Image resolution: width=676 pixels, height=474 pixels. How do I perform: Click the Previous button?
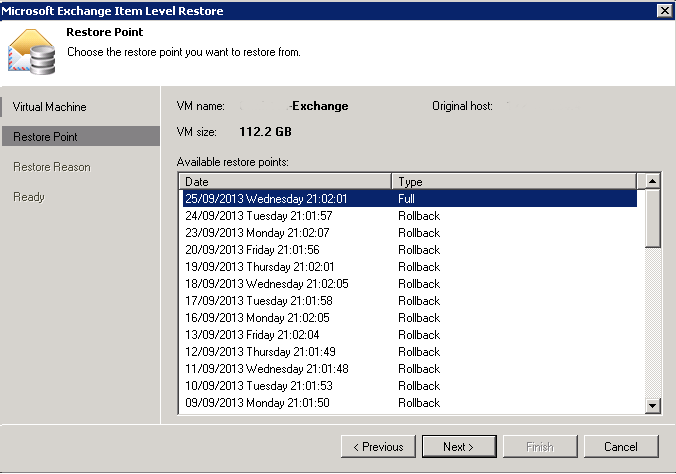[378, 446]
